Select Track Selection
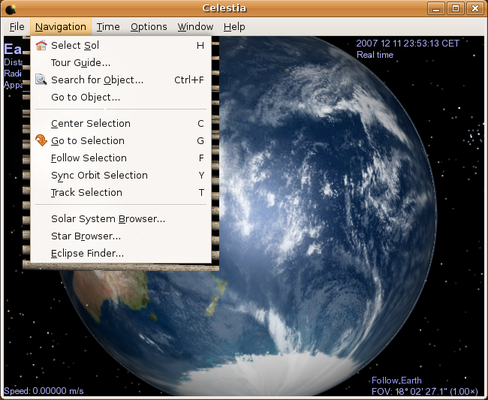The width and height of the screenshot is (488, 400). click(120, 193)
